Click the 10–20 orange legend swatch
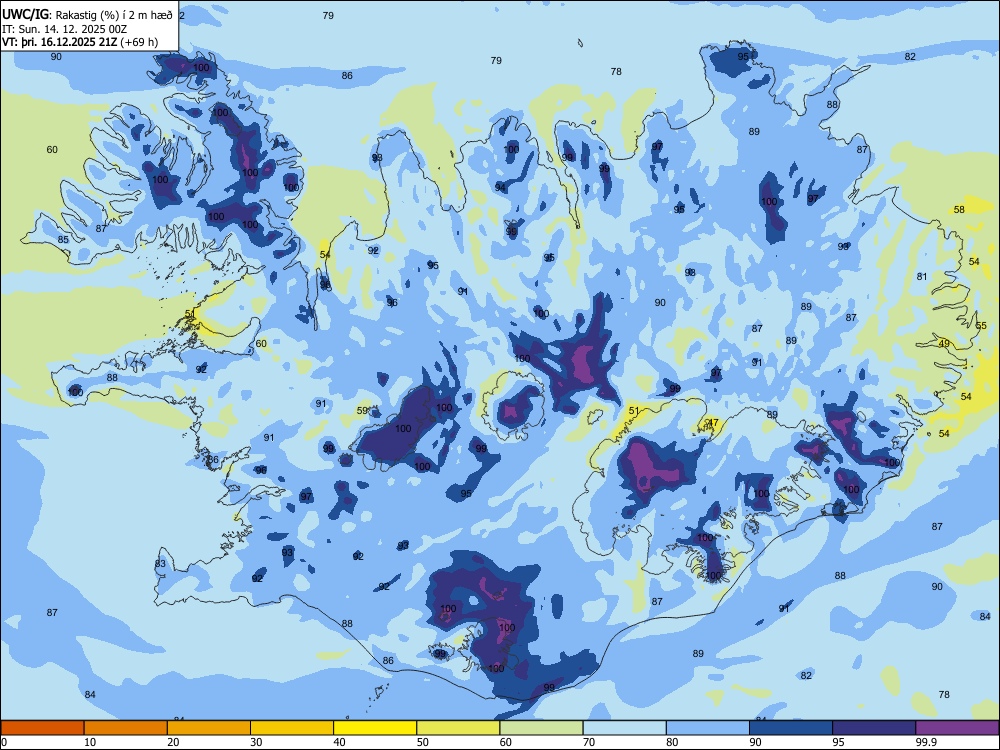The image size is (1000, 750). click(126, 728)
